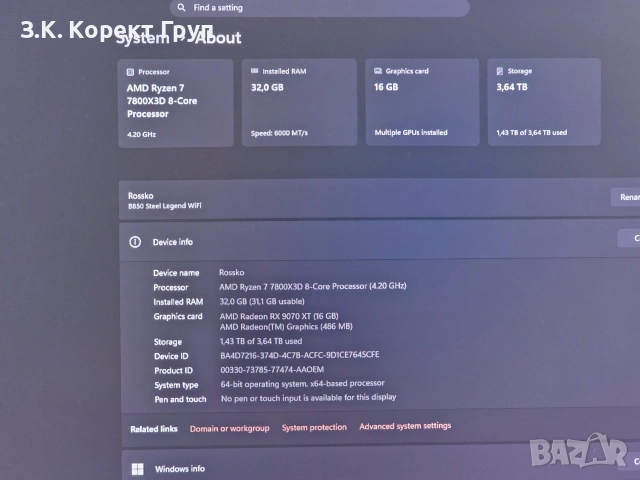Select the Device info Processor value line
Viewport: 640px width, 480px height.
pyautogui.click(x=313, y=287)
